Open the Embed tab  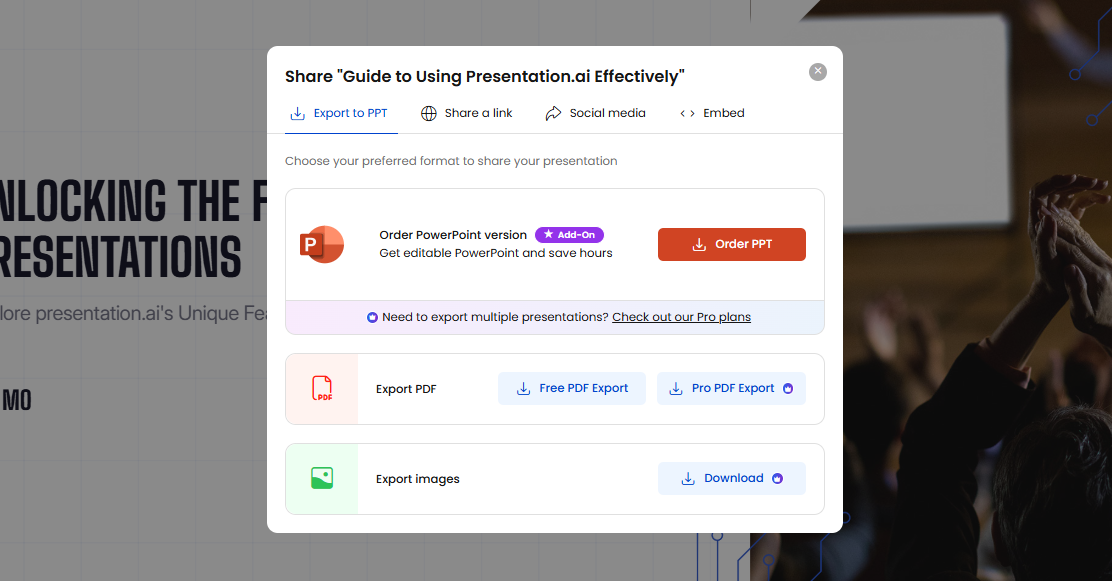click(x=723, y=113)
